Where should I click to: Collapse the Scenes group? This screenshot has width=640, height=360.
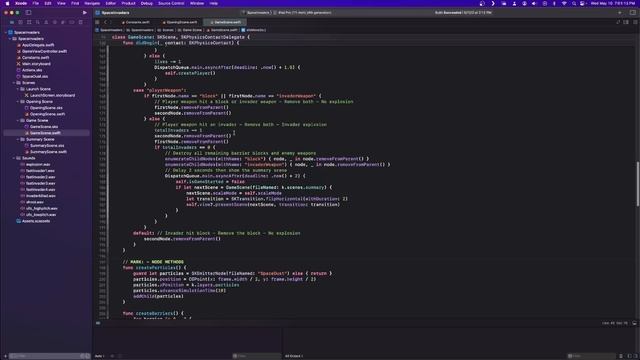[x=14, y=83]
